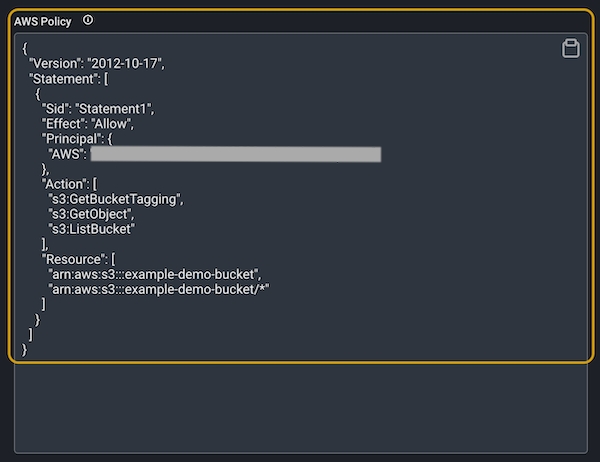This screenshot has width=600, height=462.
Task: Place cursor on the "Action" key
Action: coord(66,184)
